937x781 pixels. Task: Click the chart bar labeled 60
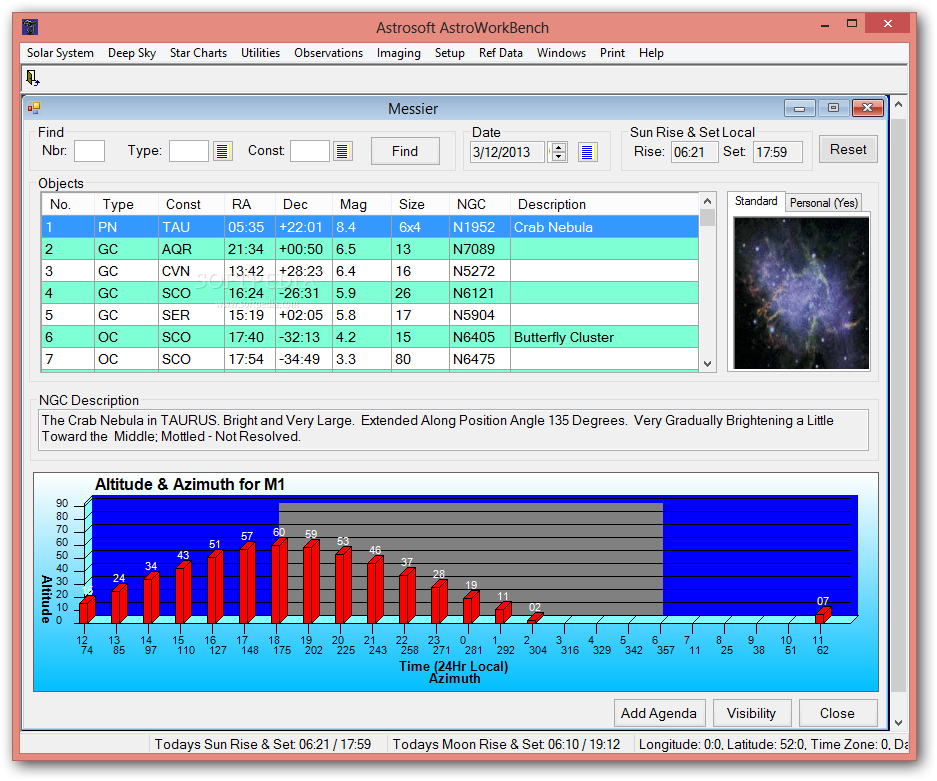pyautogui.click(x=279, y=581)
